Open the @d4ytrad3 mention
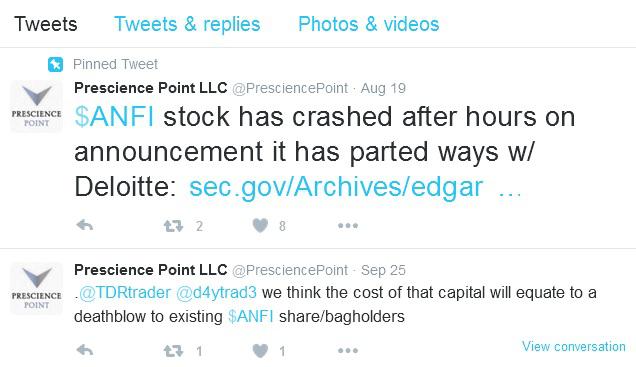 coord(216,293)
